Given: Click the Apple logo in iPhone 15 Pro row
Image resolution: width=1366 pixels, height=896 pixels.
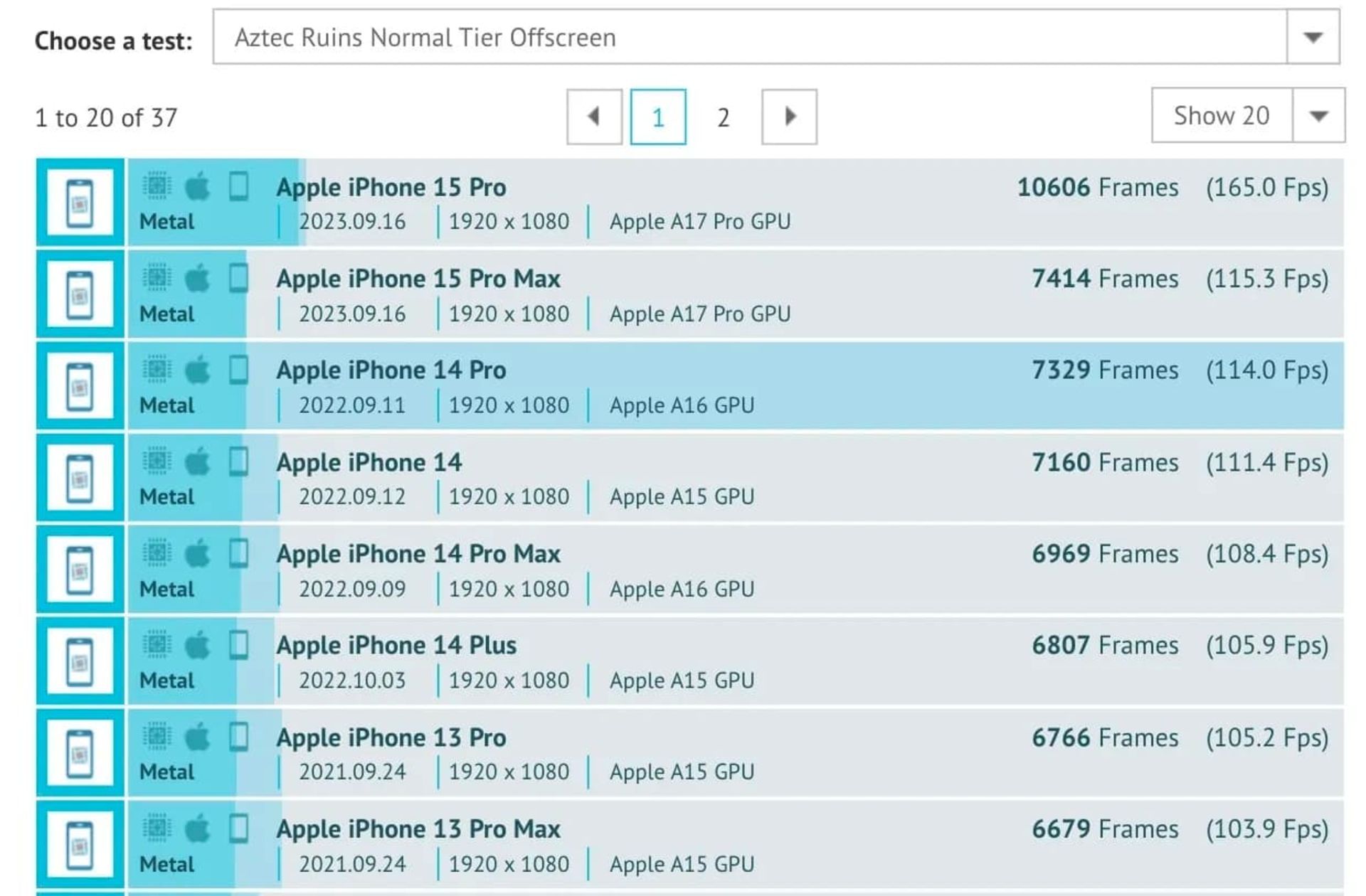Looking at the screenshot, I should [x=198, y=186].
